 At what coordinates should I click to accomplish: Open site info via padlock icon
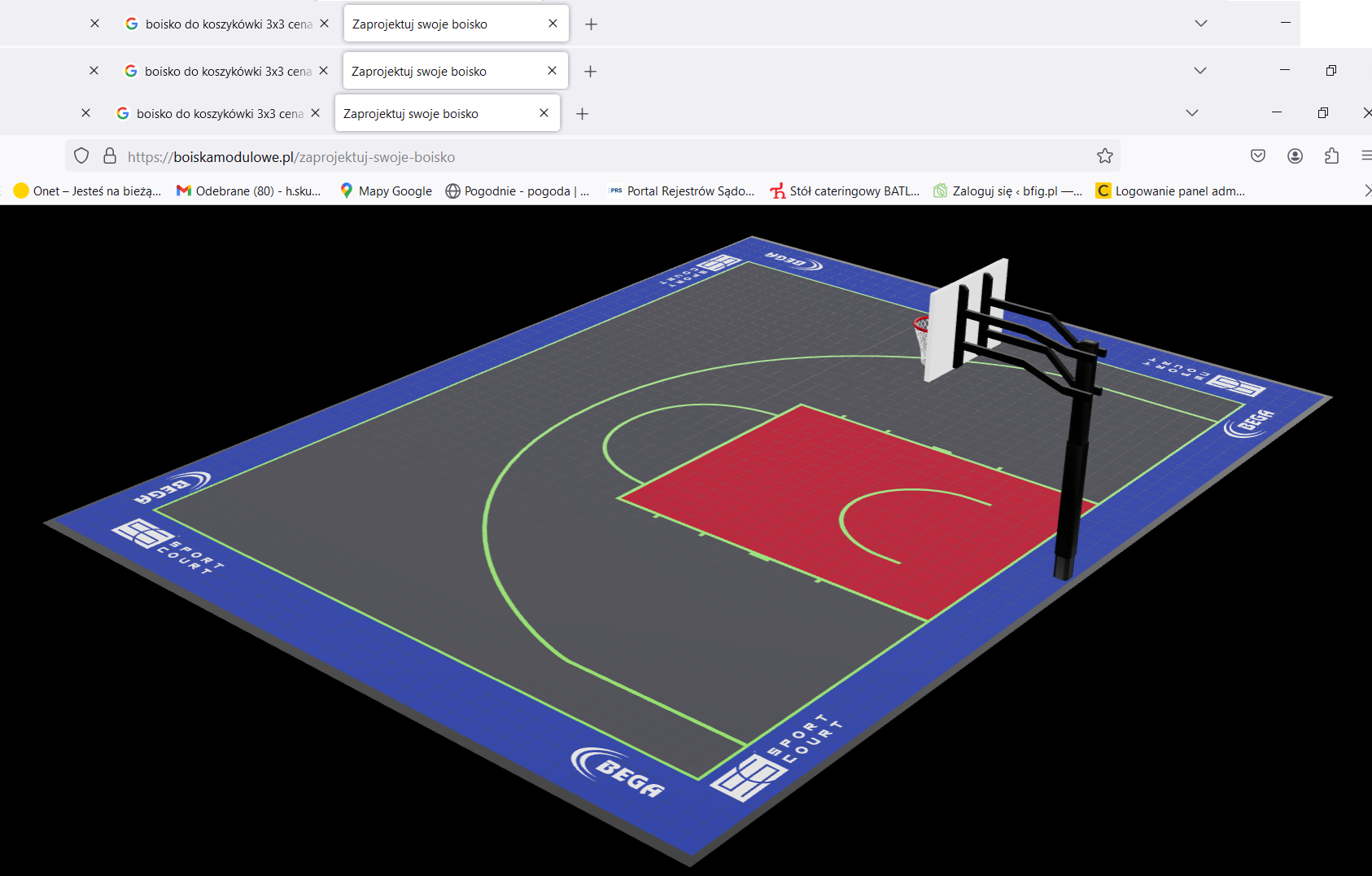point(110,156)
